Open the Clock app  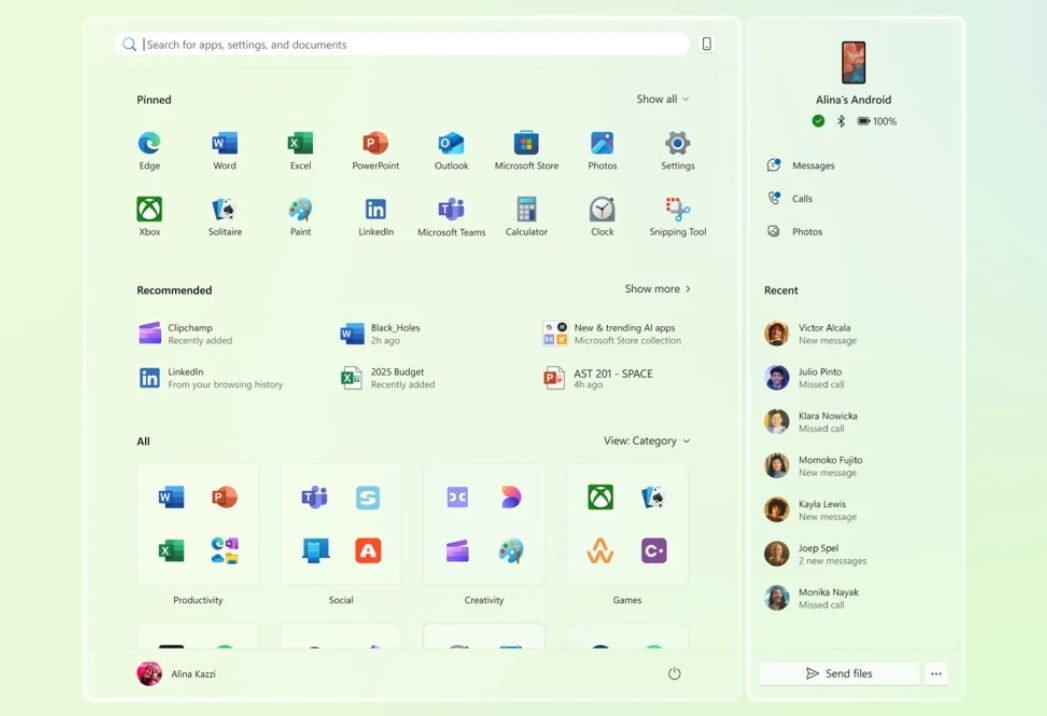coord(602,217)
